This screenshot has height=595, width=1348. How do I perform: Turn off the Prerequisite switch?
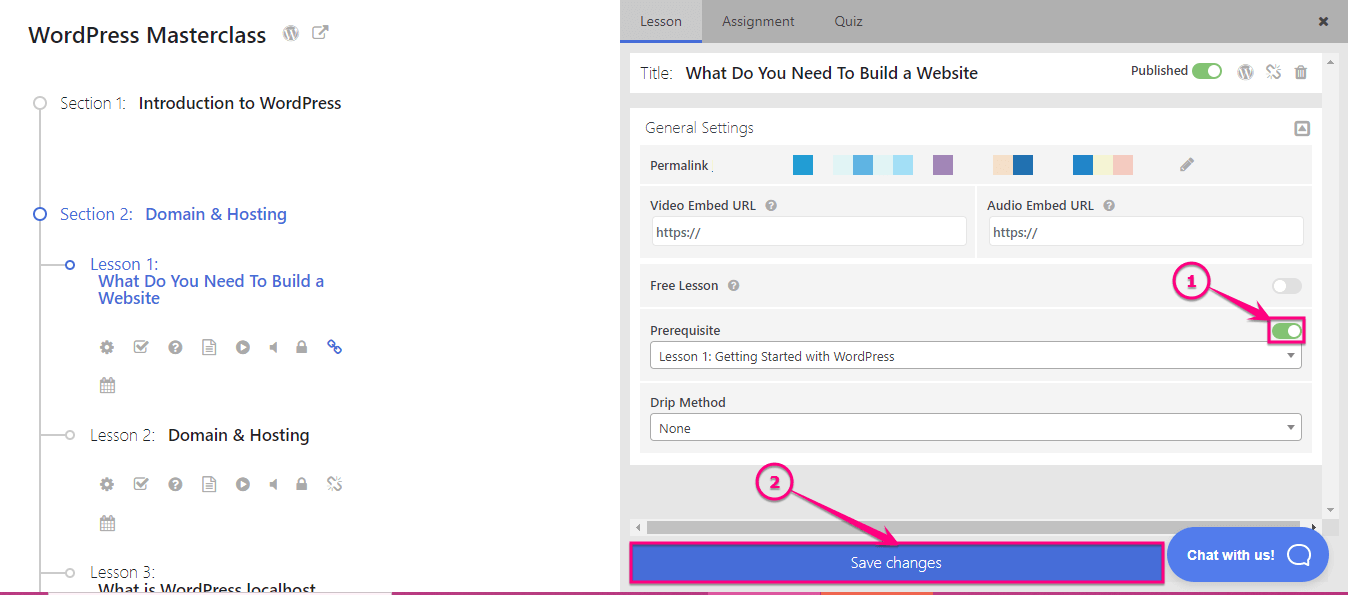coord(1287,330)
